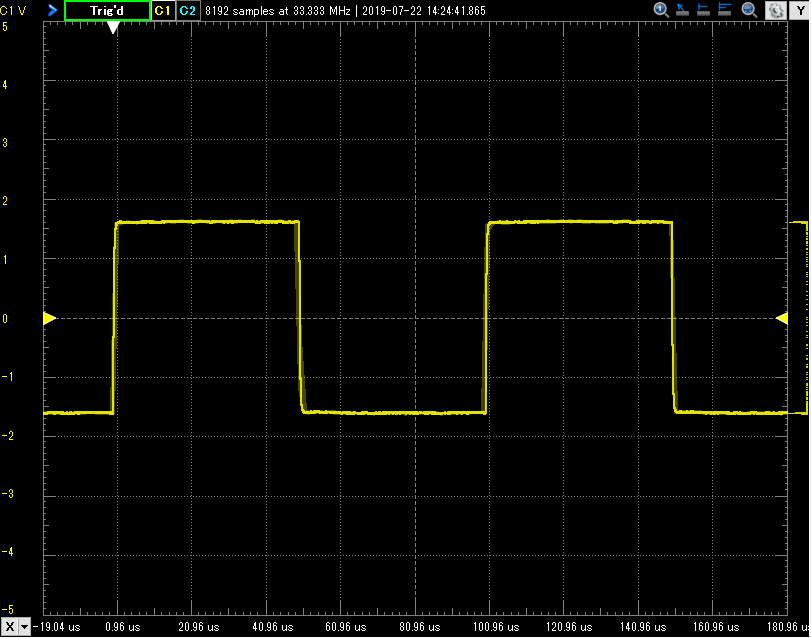This screenshot has height=638, width=811.
Task: Click the X cursors button
Action: pos(9,627)
